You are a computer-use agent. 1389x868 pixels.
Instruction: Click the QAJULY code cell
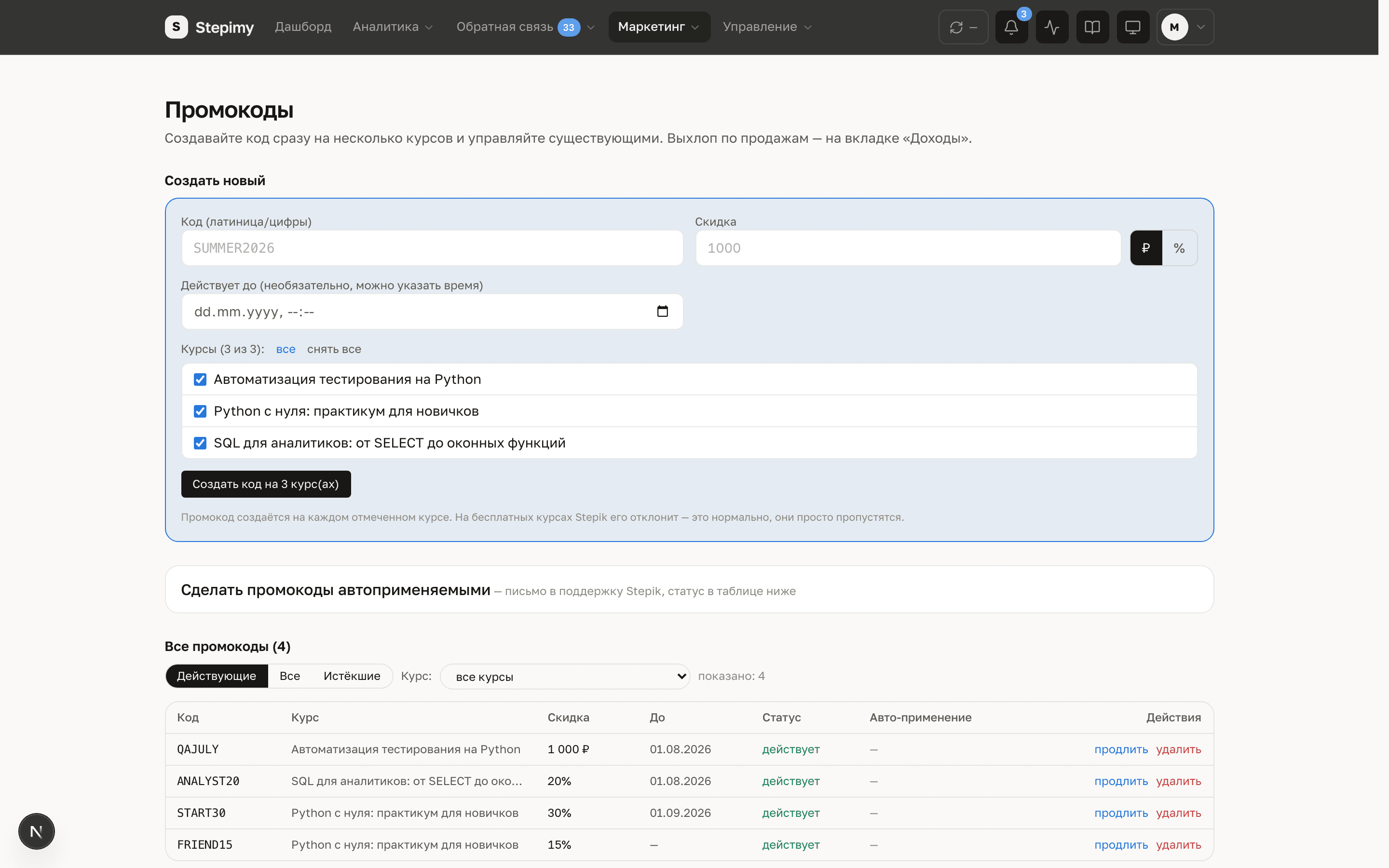198,749
